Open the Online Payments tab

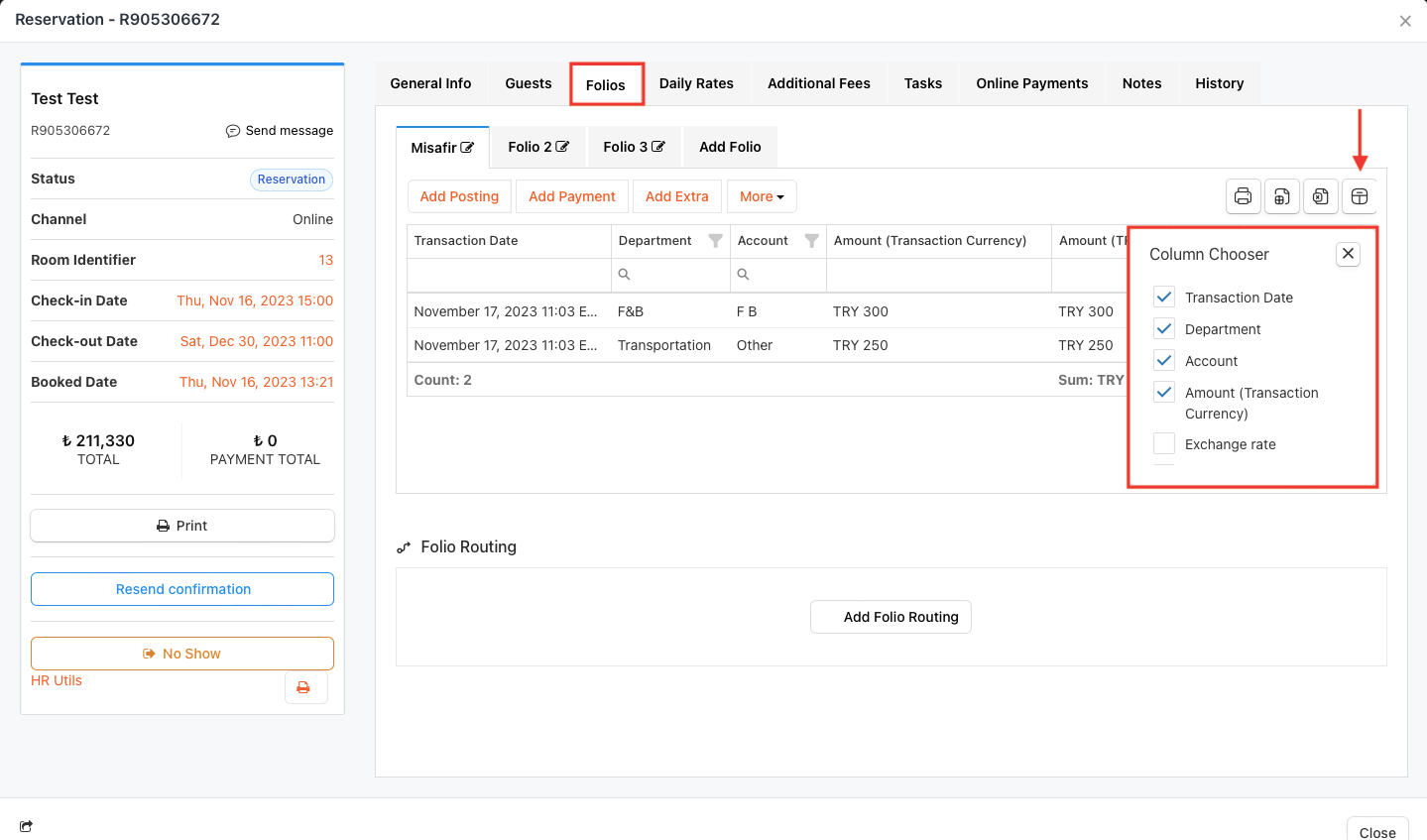pos(1031,83)
